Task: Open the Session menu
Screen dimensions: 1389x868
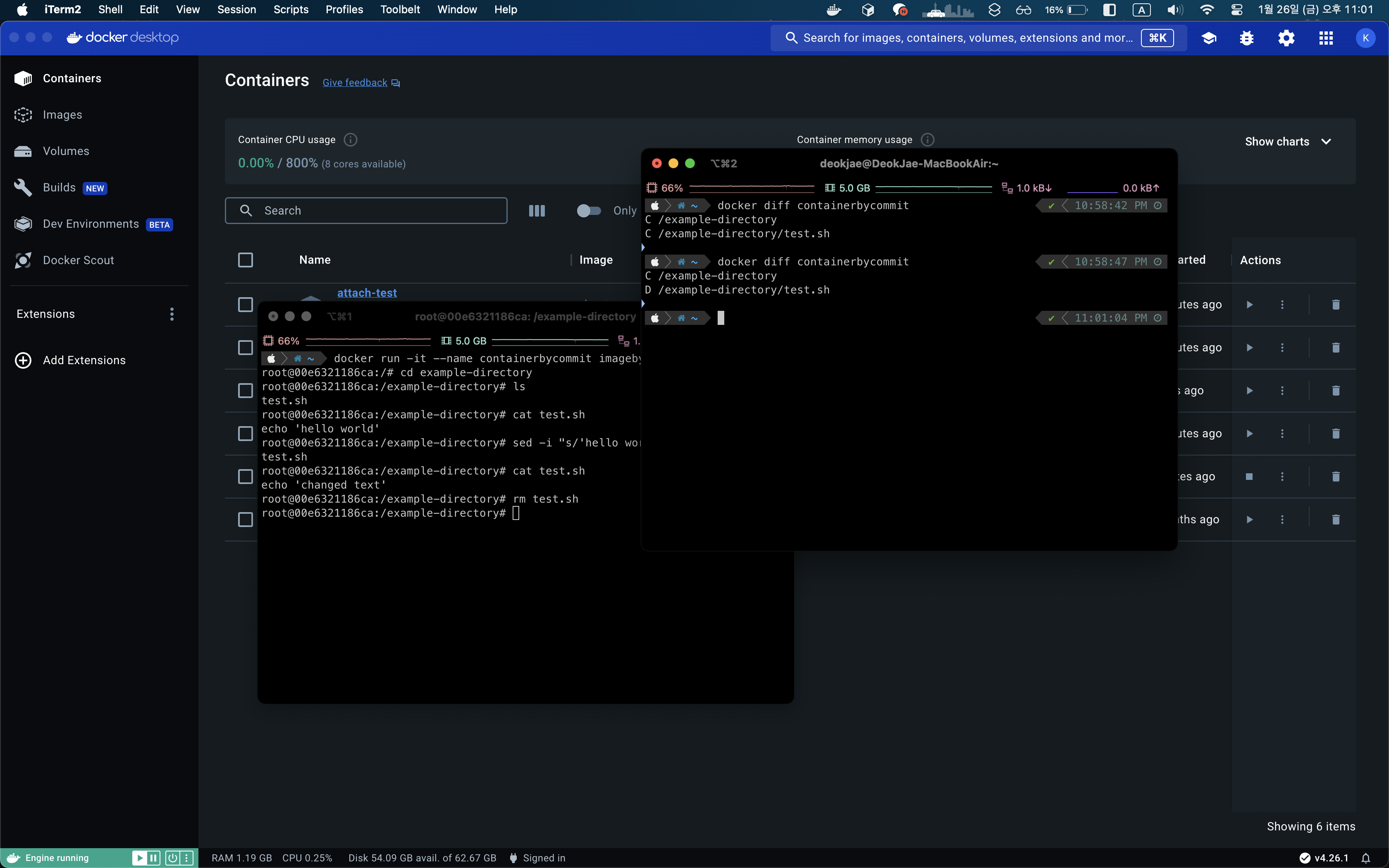Action: [x=236, y=9]
